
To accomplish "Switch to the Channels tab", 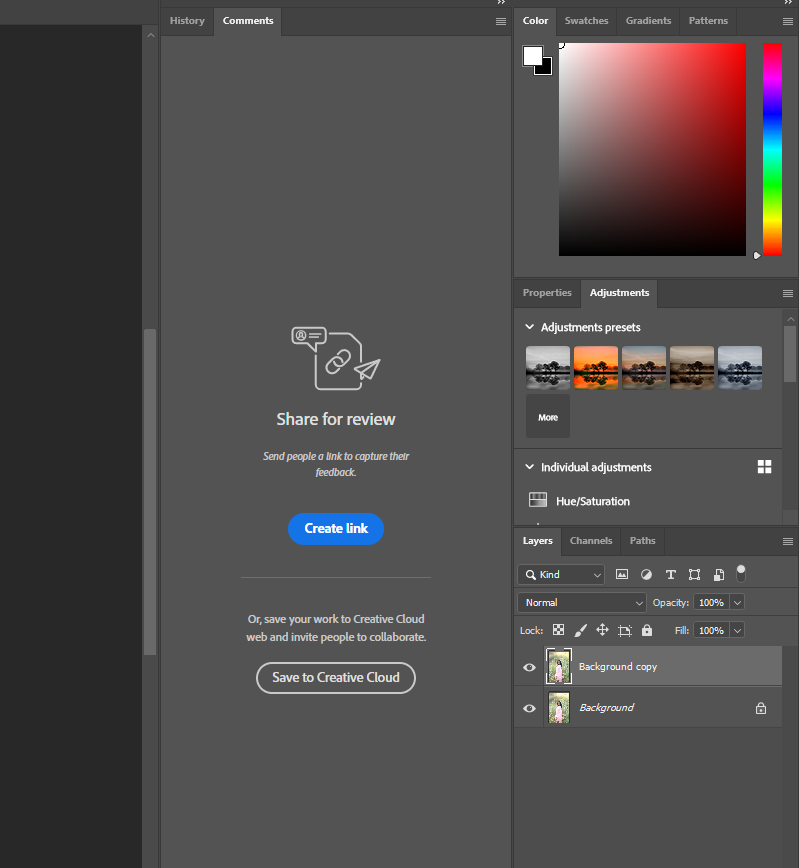I will tap(590, 541).
